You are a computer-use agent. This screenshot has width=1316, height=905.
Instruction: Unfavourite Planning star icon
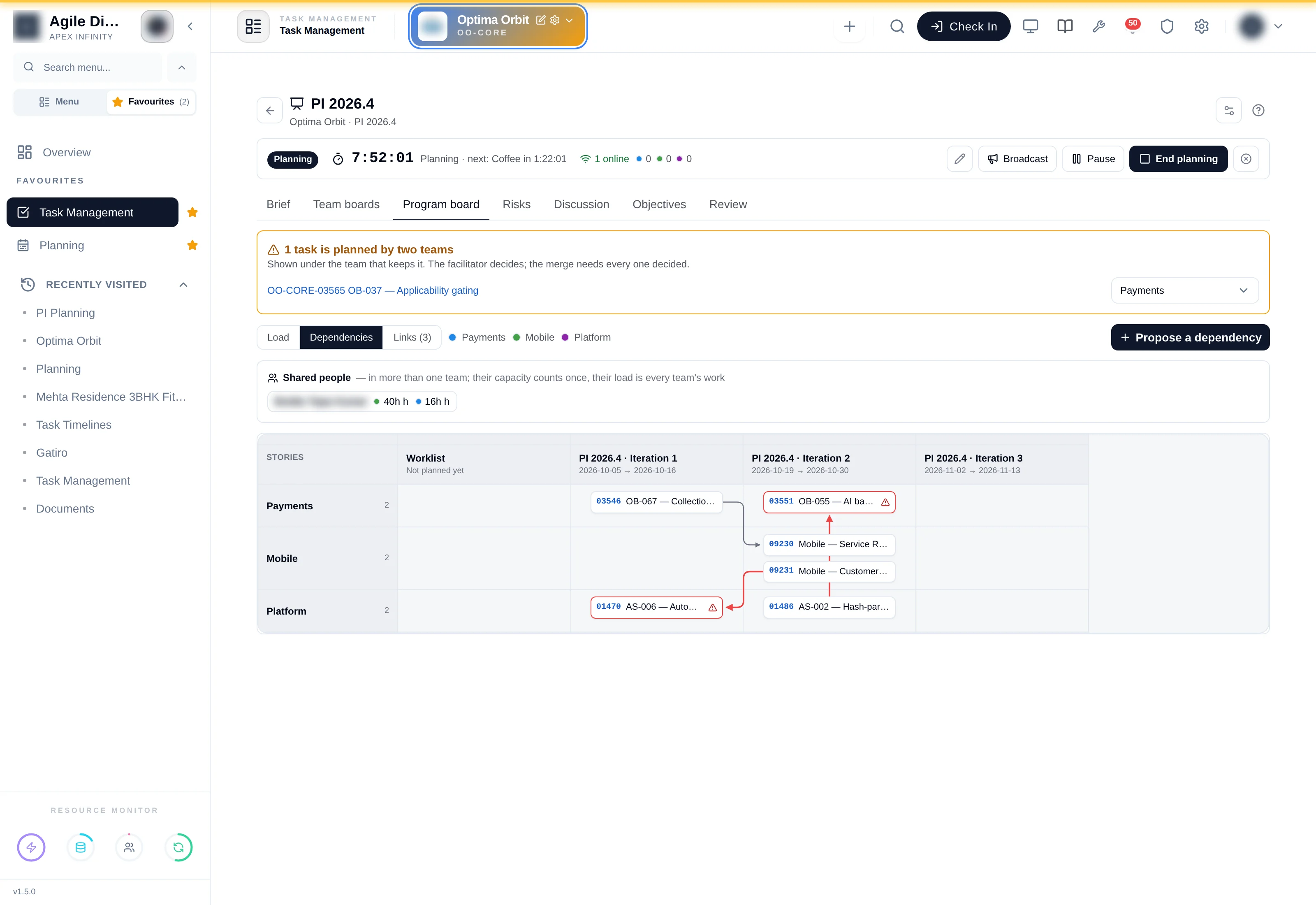pyautogui.click(x=193, y=245)
